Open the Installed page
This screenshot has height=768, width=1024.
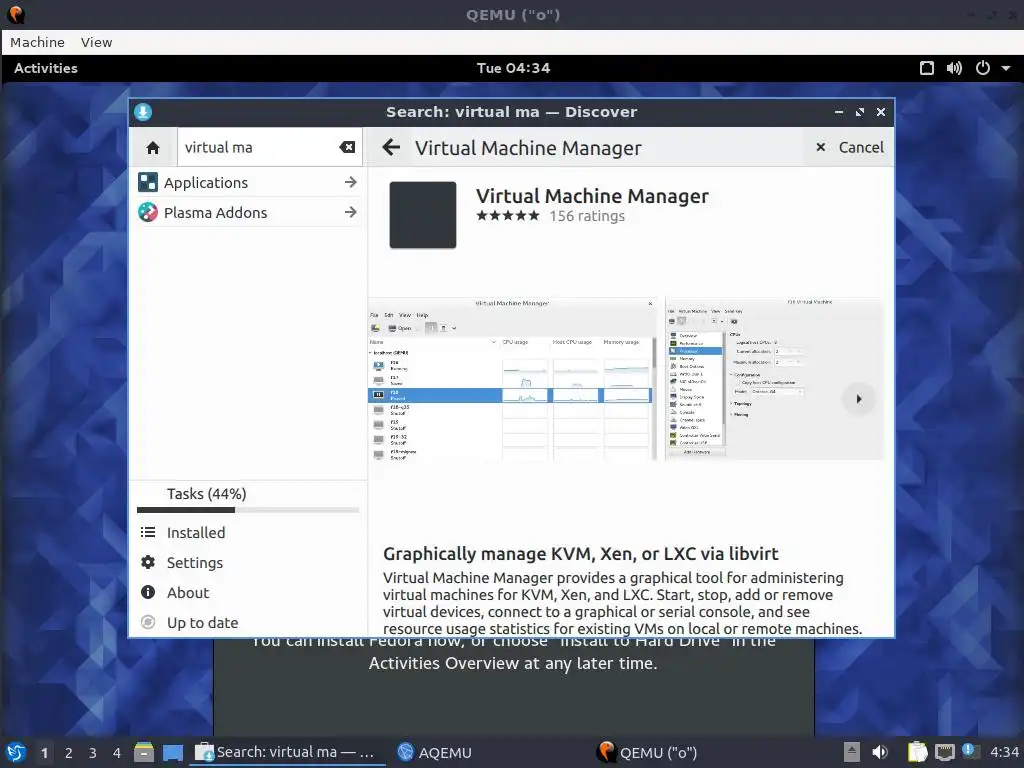point(248,533)
